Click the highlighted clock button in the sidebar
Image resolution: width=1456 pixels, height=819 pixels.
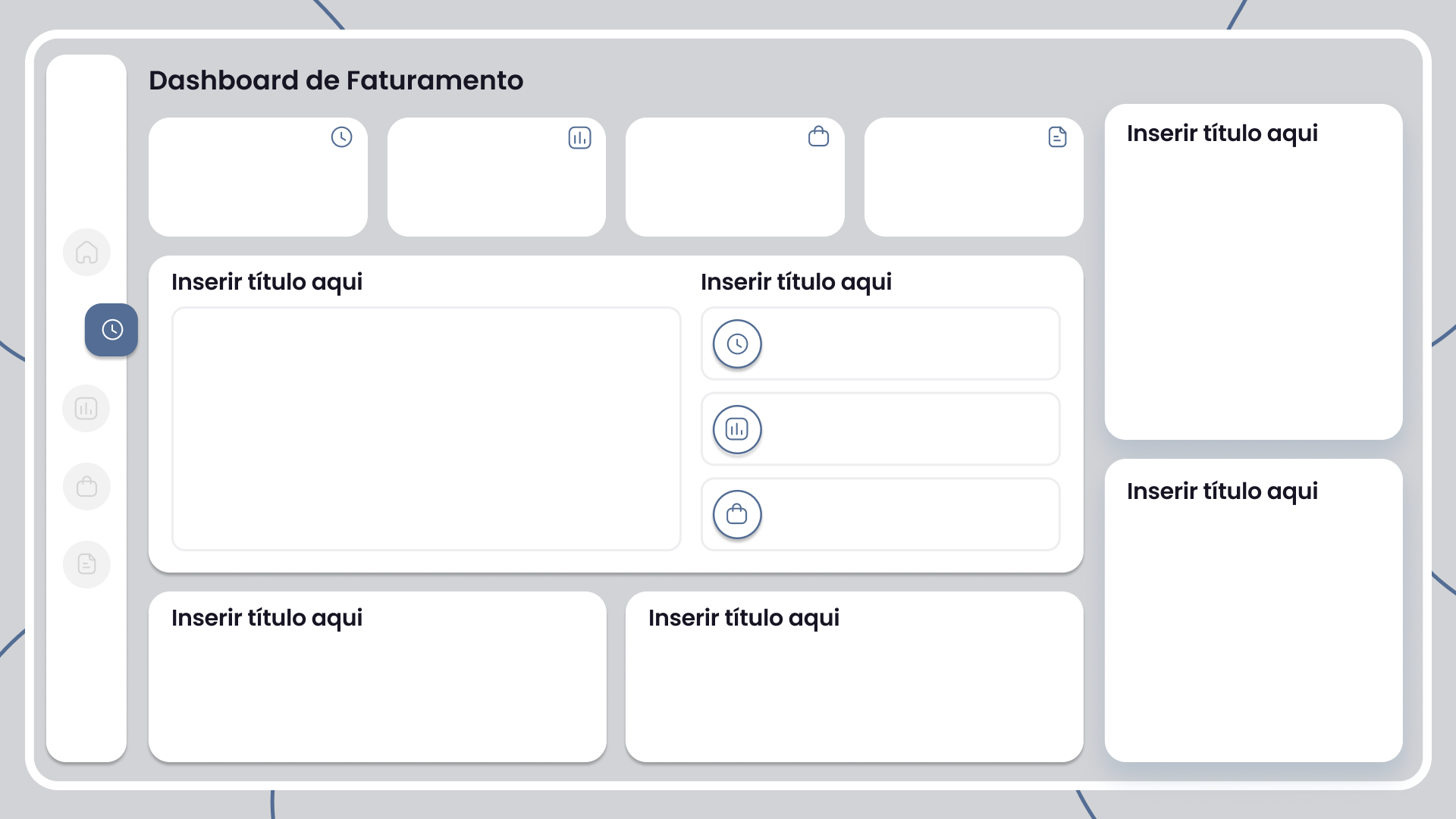111,330
